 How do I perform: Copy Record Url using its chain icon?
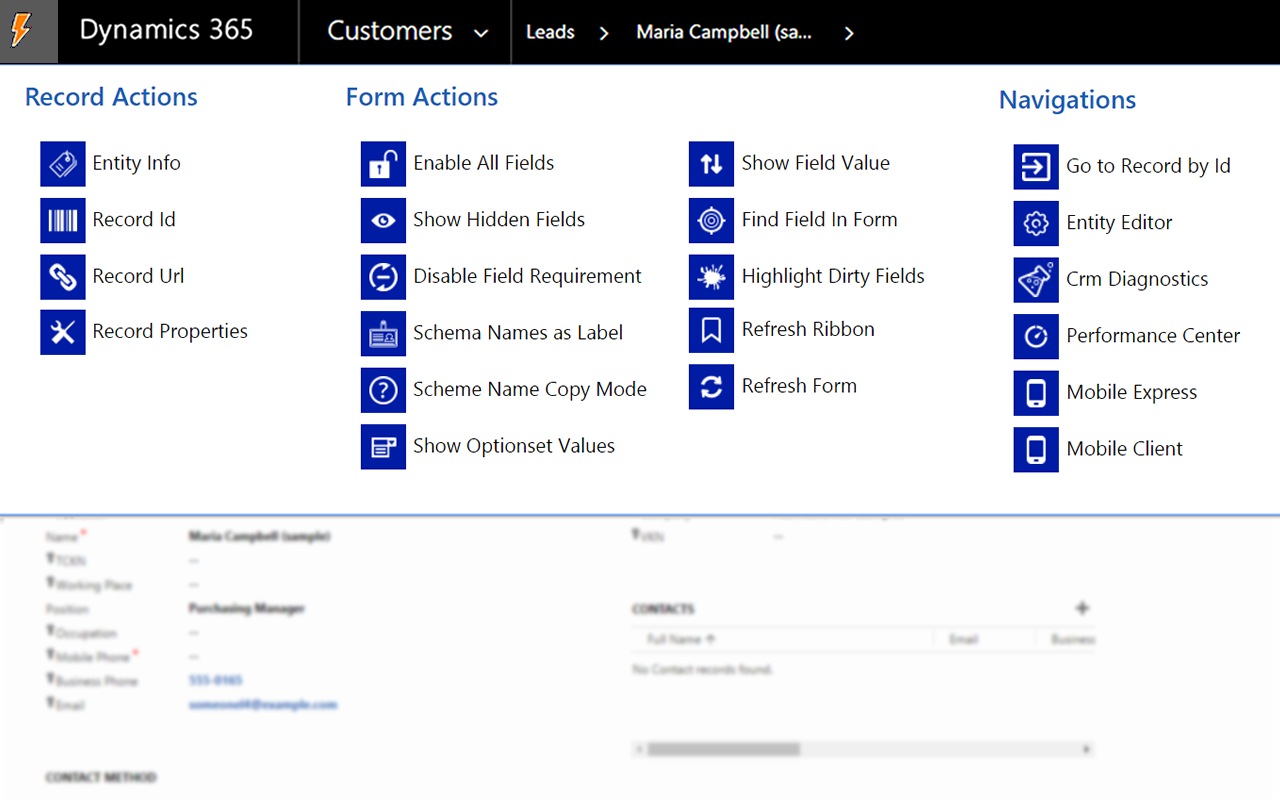click(x=63, y=276)
